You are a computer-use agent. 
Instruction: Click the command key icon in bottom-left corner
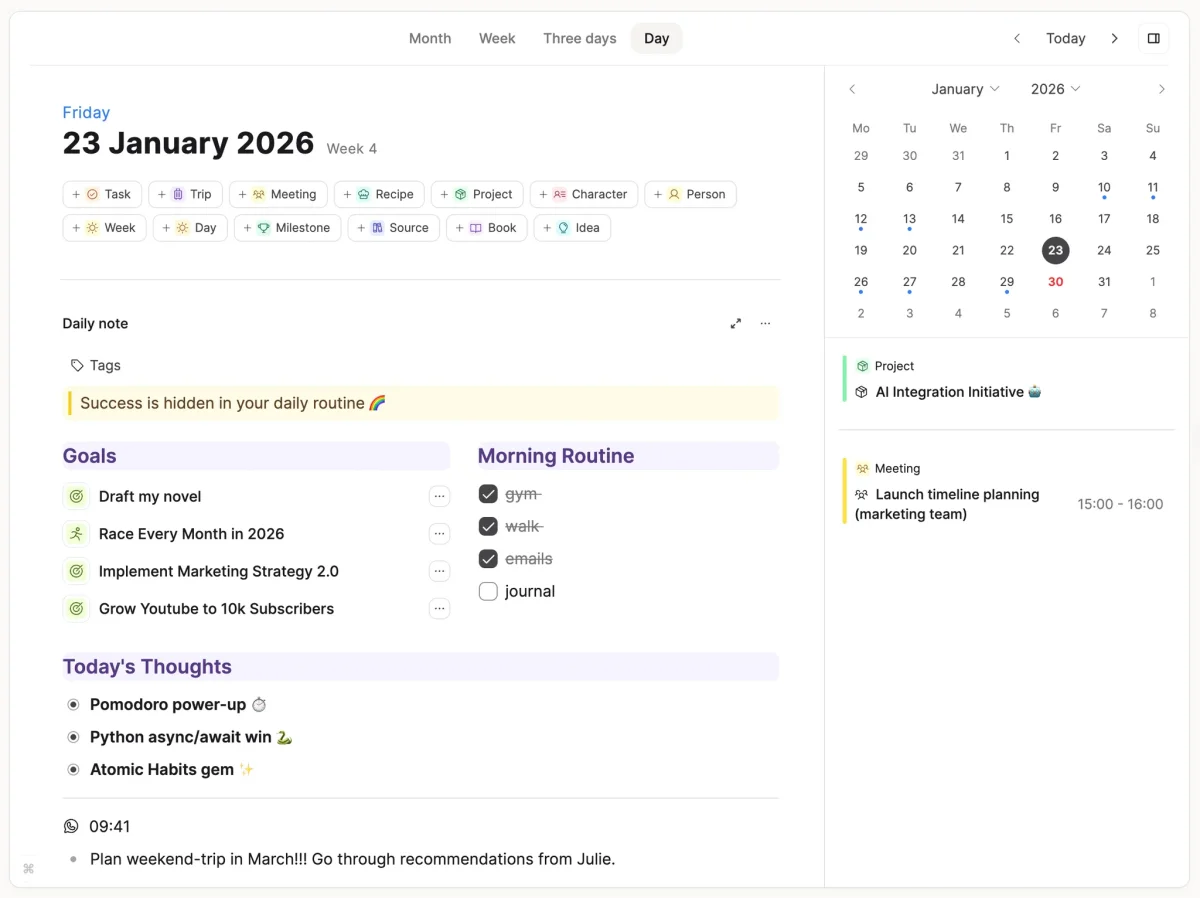(28, 868)
